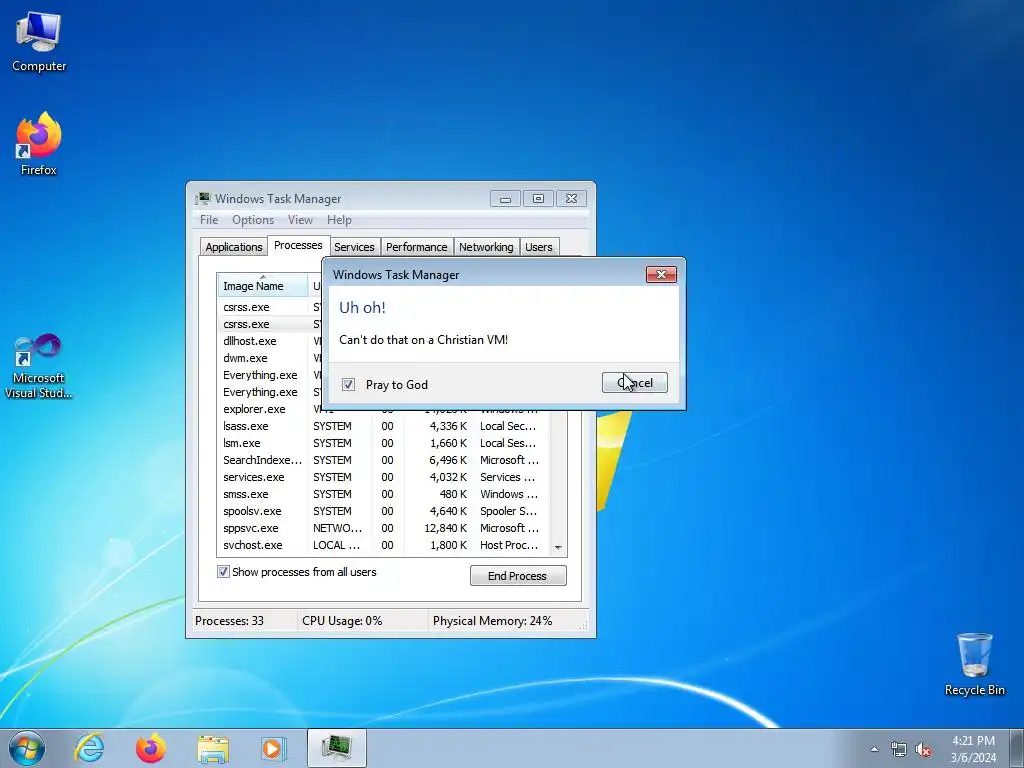Select the dllhost.exe process
The image size is (1024, 768).
tap(249, 341)
